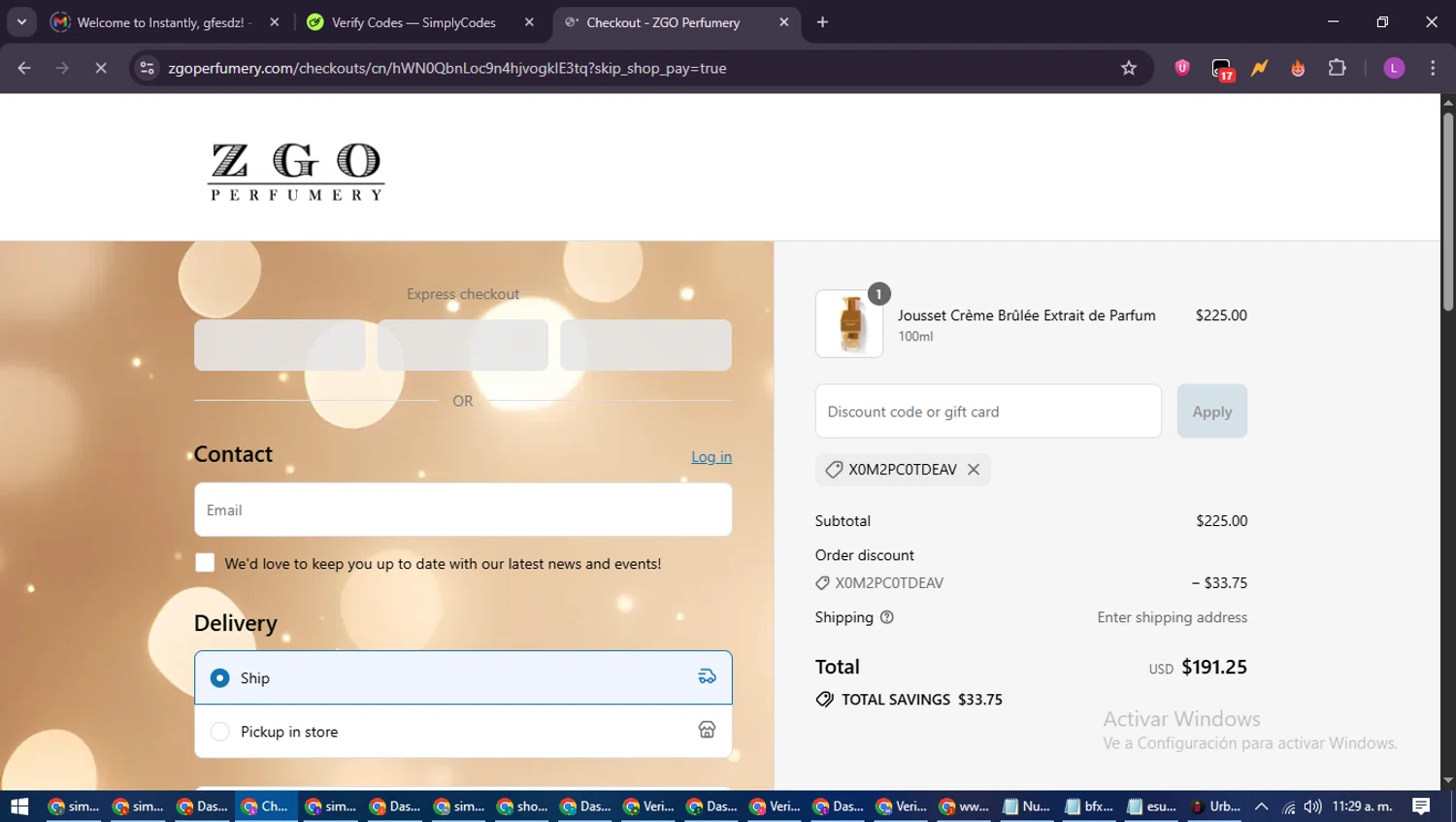This screenshot has width=1456, height=822.
Task: Bookmark this page with the star icon
Action: point(1128,68)
